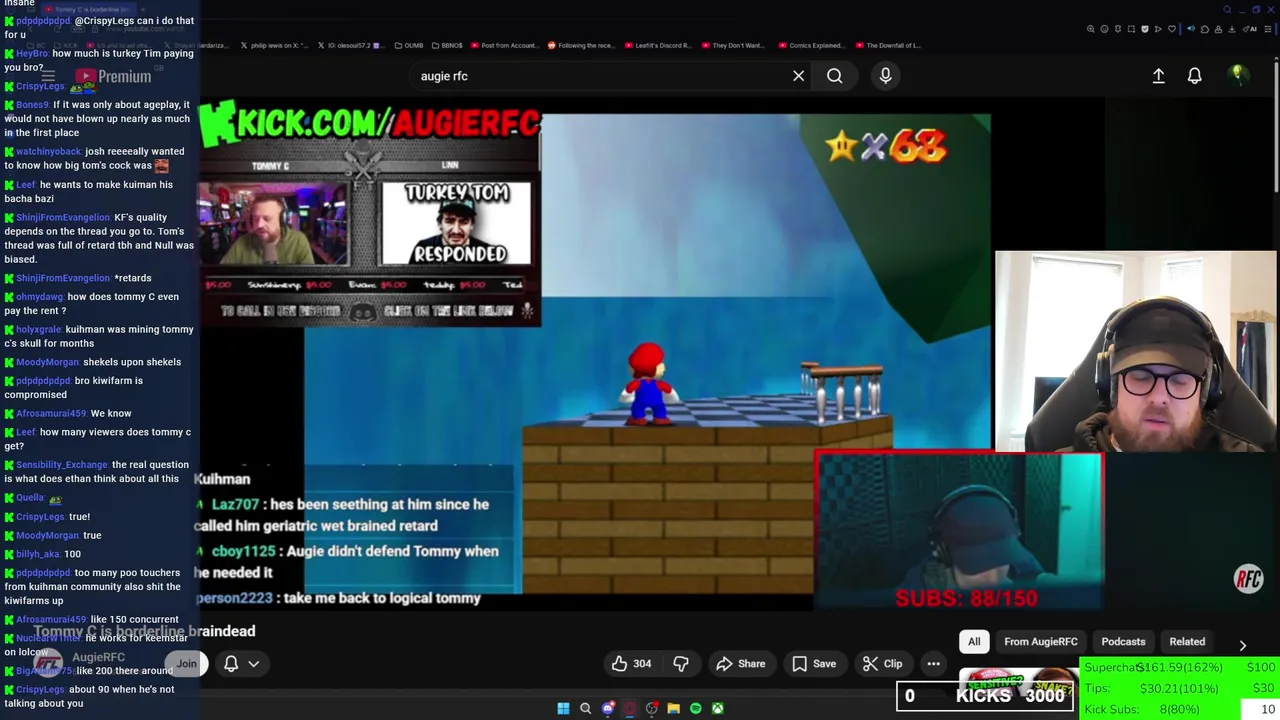Go to YouTube Premium home logo
The width and height of the screenshot is (1280, 720).
(x=112, y=76)
